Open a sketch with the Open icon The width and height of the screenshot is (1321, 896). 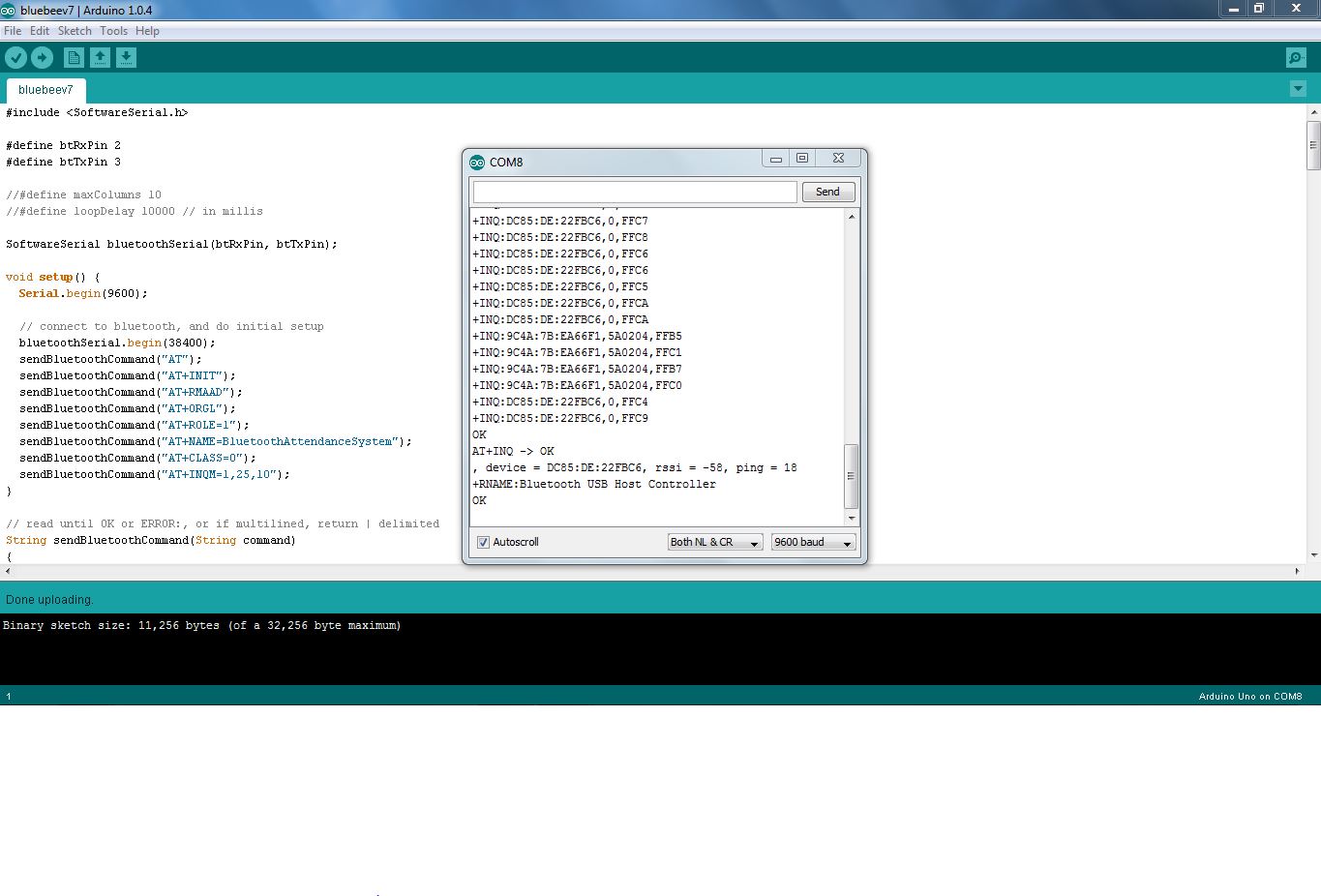(x=100, y=58)
